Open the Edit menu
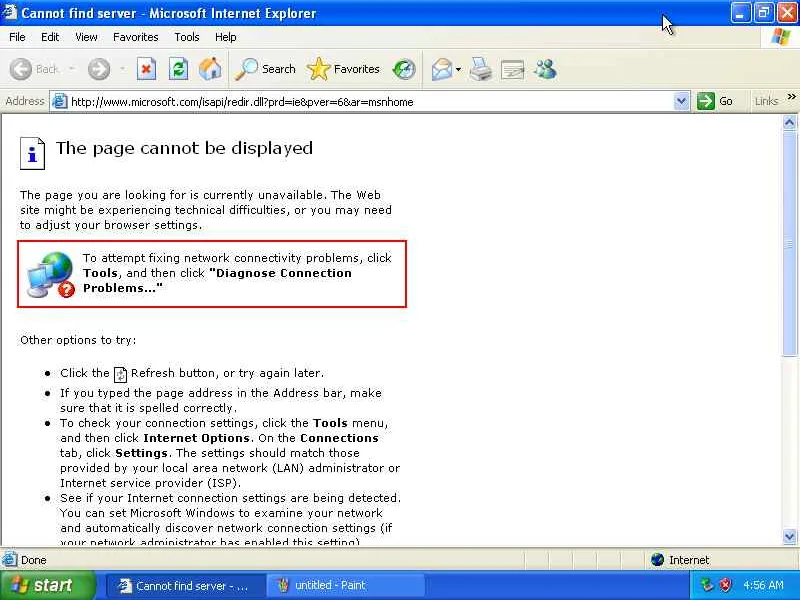The height and width of the screenshot is (600, 800). pos(50,37)
